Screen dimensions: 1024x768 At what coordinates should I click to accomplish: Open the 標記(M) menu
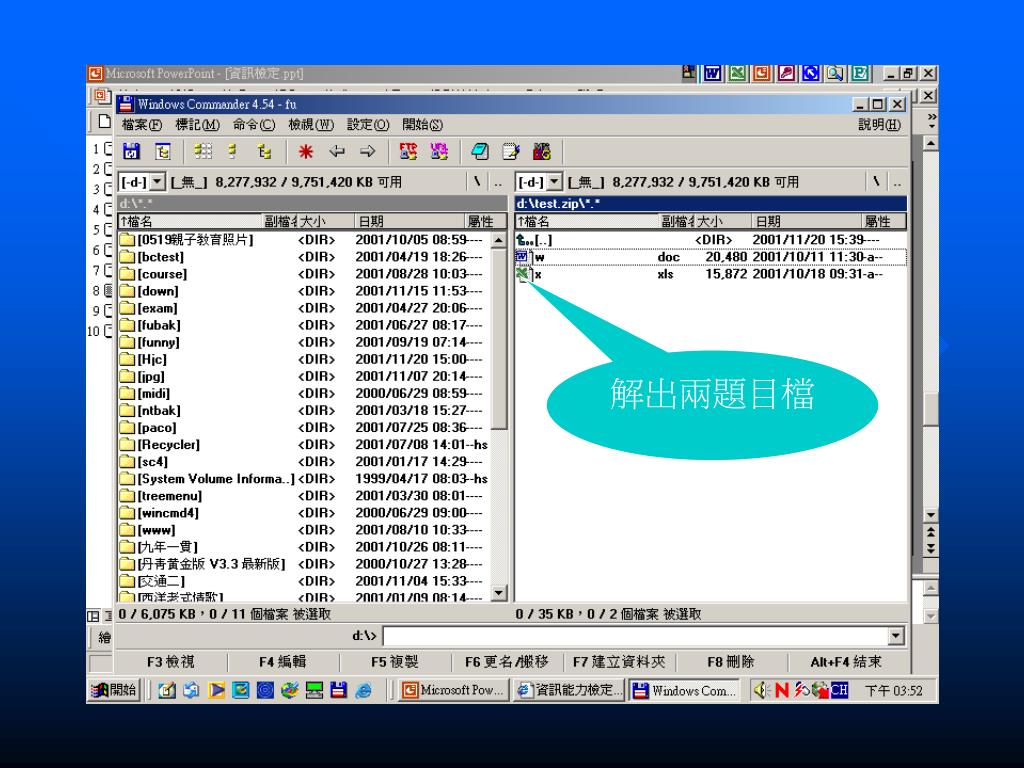[x=197, y=125]
